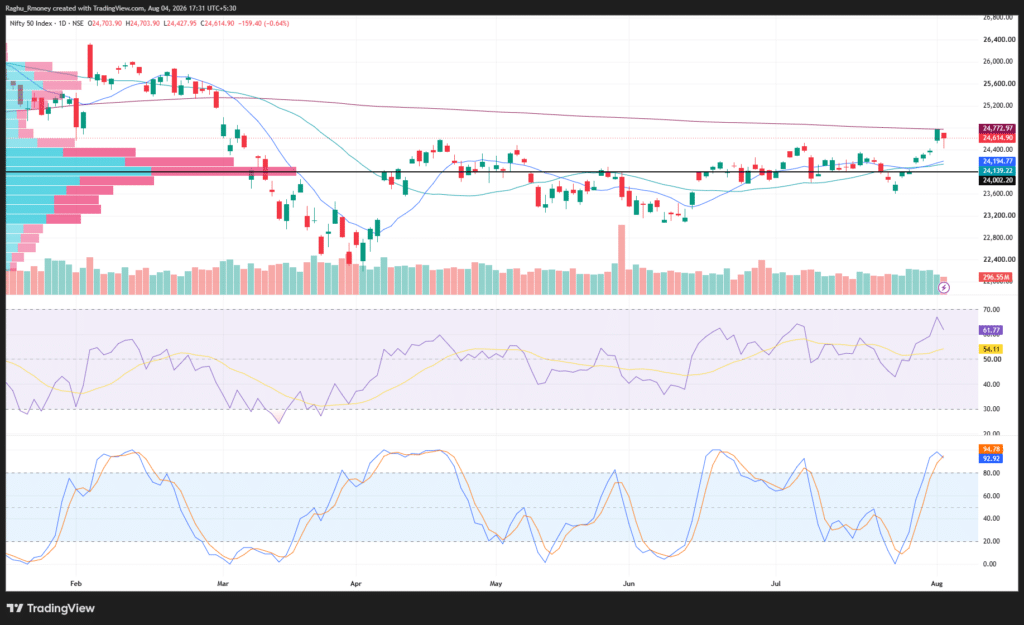Click the purple 61.77 RSI value label
1024x625 pixels.
991,330
